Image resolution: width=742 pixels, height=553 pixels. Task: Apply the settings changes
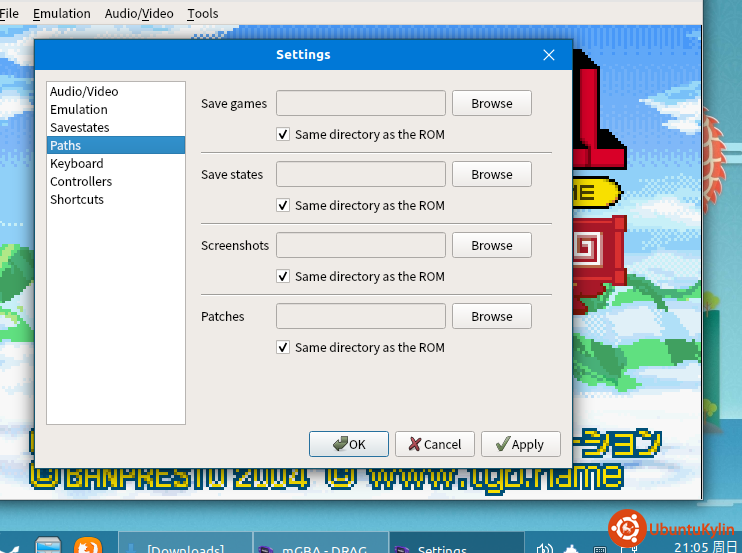[x=521, y=444]
